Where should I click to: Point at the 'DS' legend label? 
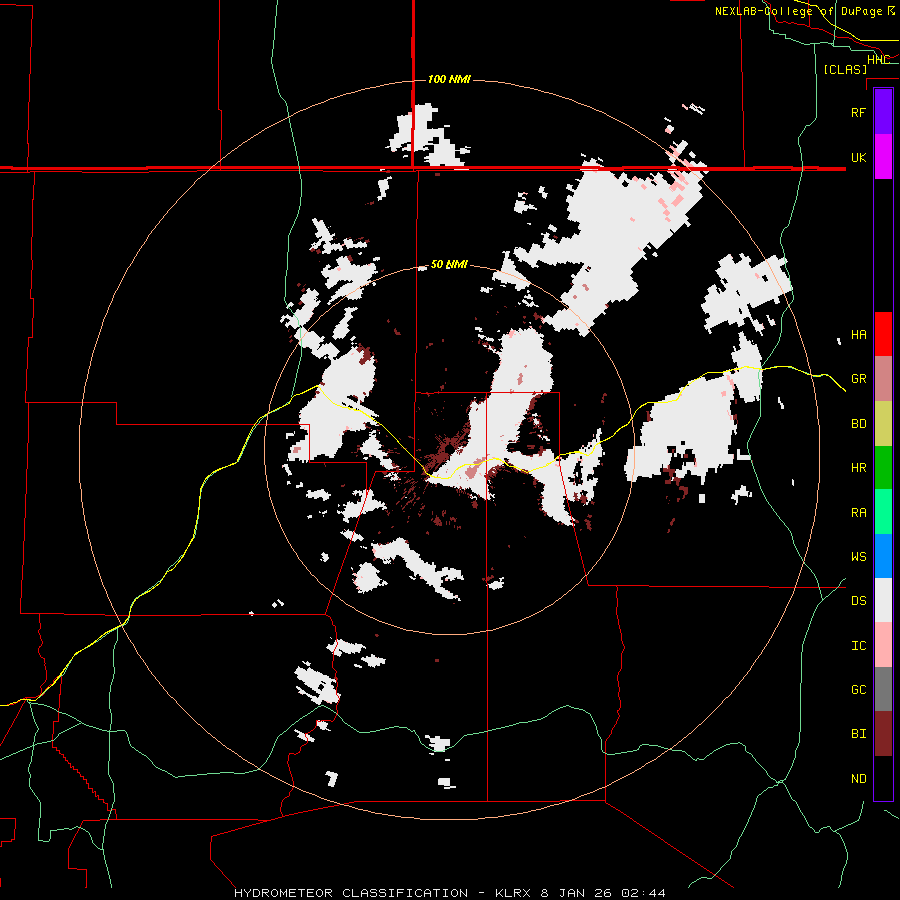[858, 601]
